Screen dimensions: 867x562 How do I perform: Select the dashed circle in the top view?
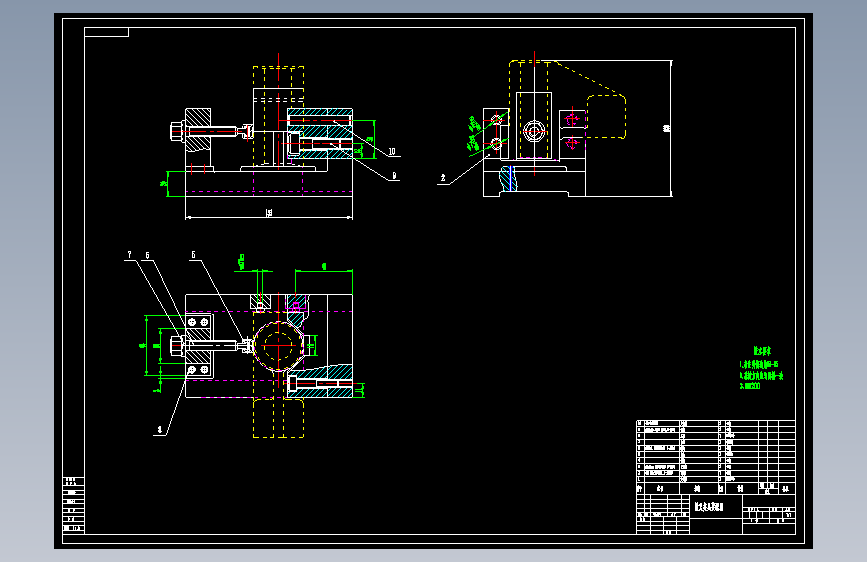pyautogui.click(x=278, y=346)
